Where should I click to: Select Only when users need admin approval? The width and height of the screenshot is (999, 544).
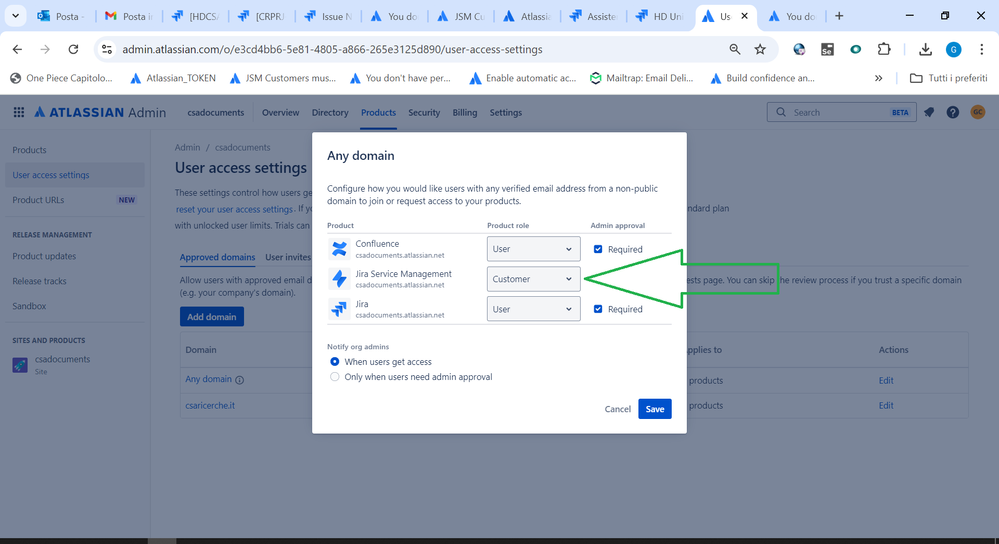334,376
